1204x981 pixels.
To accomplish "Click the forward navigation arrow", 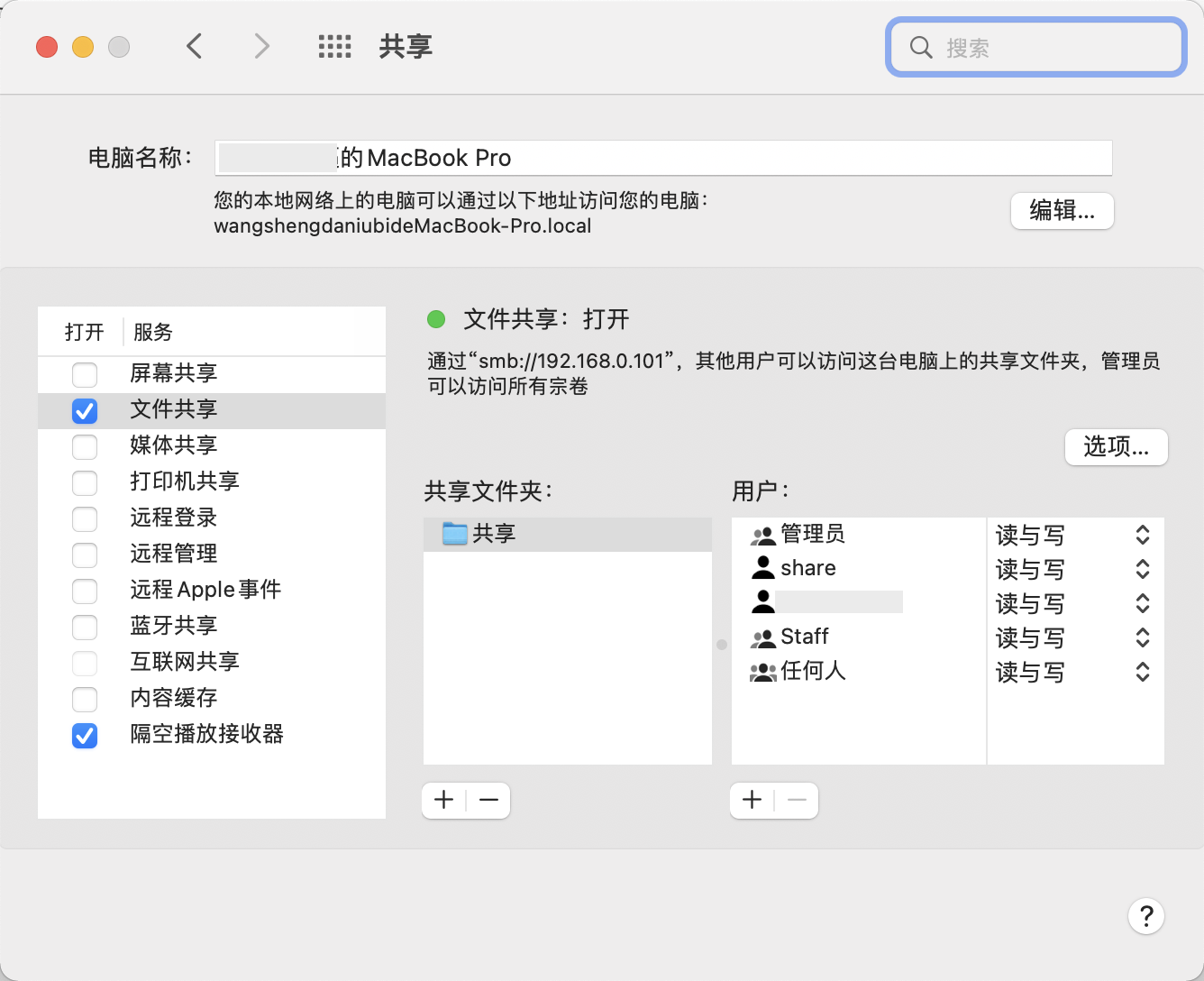I will 261,46.
